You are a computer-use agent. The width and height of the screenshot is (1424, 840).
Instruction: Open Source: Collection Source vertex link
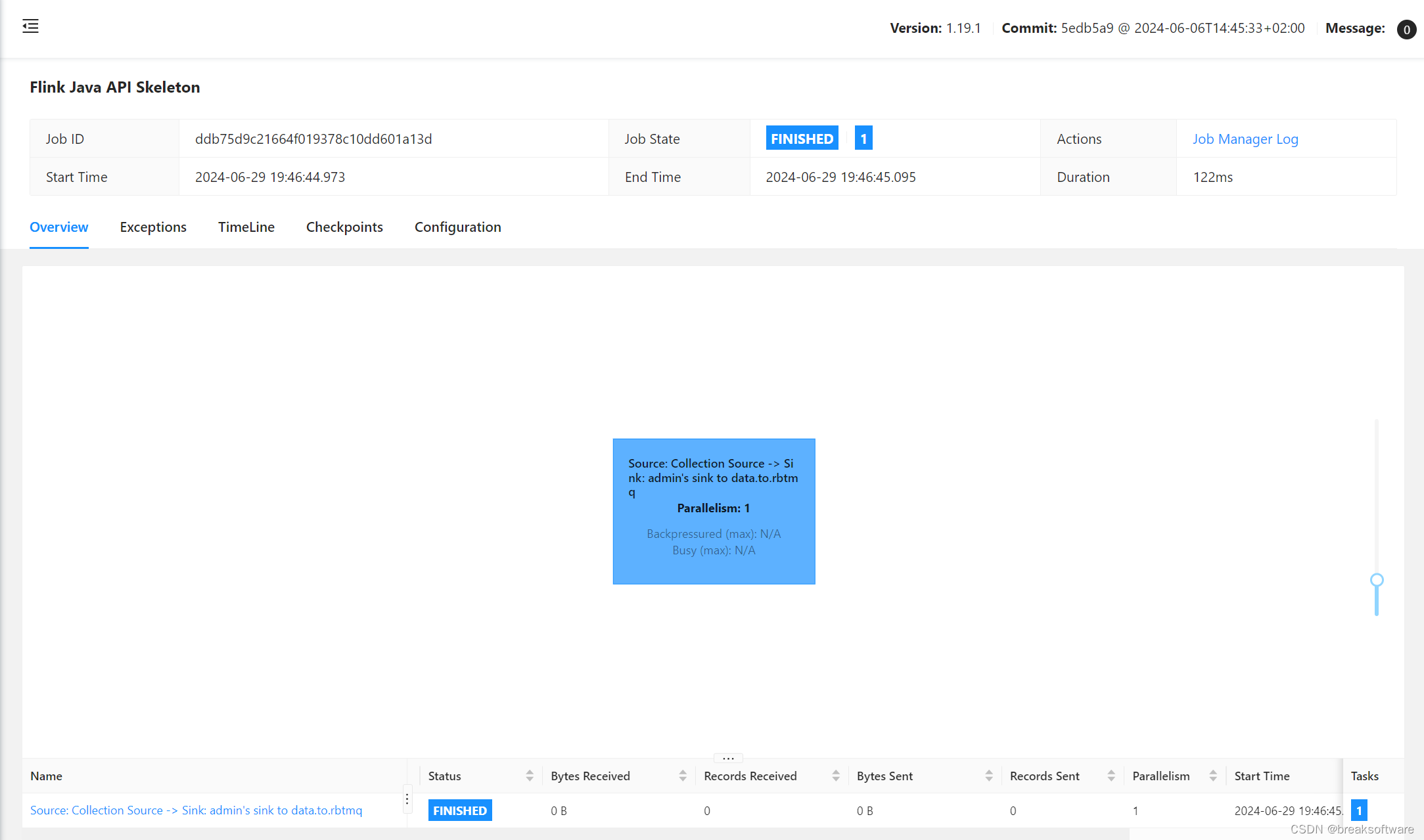coord(196,810)
